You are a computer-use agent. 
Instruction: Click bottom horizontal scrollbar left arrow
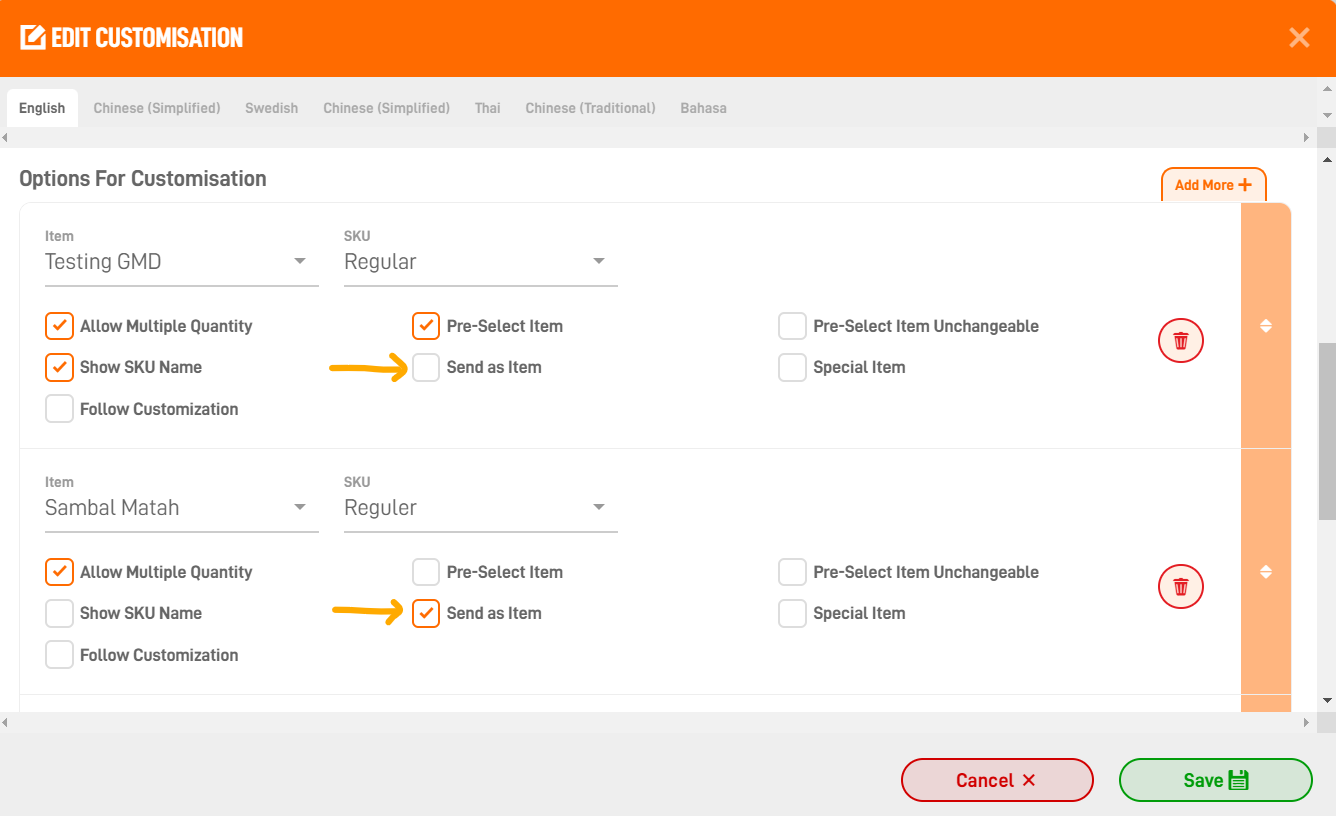[6, 722]
